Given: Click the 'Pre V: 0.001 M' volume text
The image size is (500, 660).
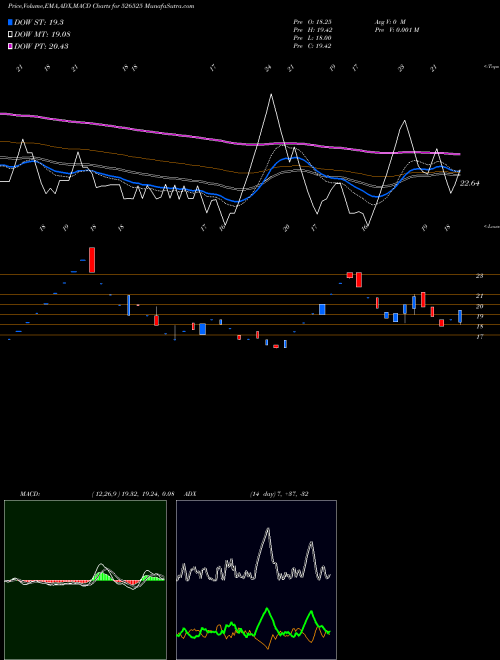Looking at the screenshot, I should coord(396,30).
